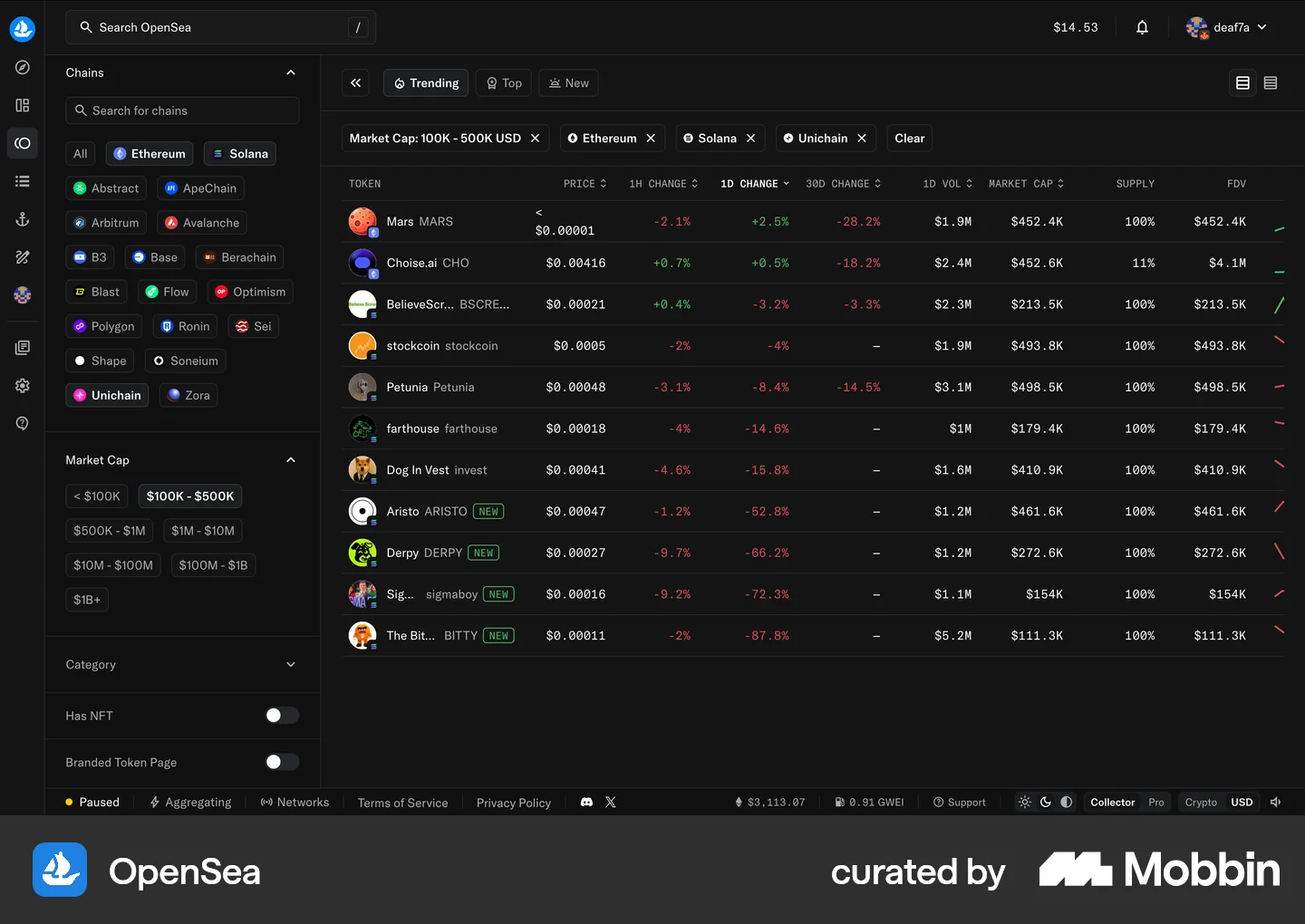The image size is (1305, 924).
Task: Collapse the Chains section
Action: click(291, 72)
